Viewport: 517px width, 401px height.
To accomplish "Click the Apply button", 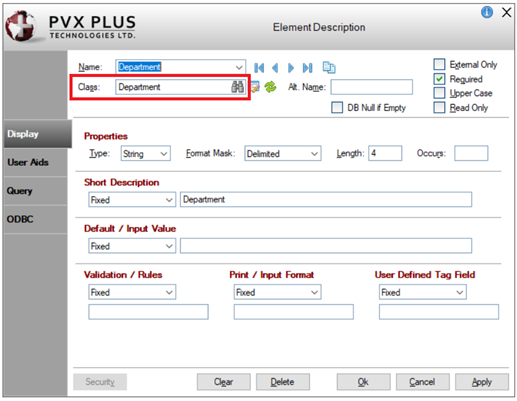I will (482, 382).
